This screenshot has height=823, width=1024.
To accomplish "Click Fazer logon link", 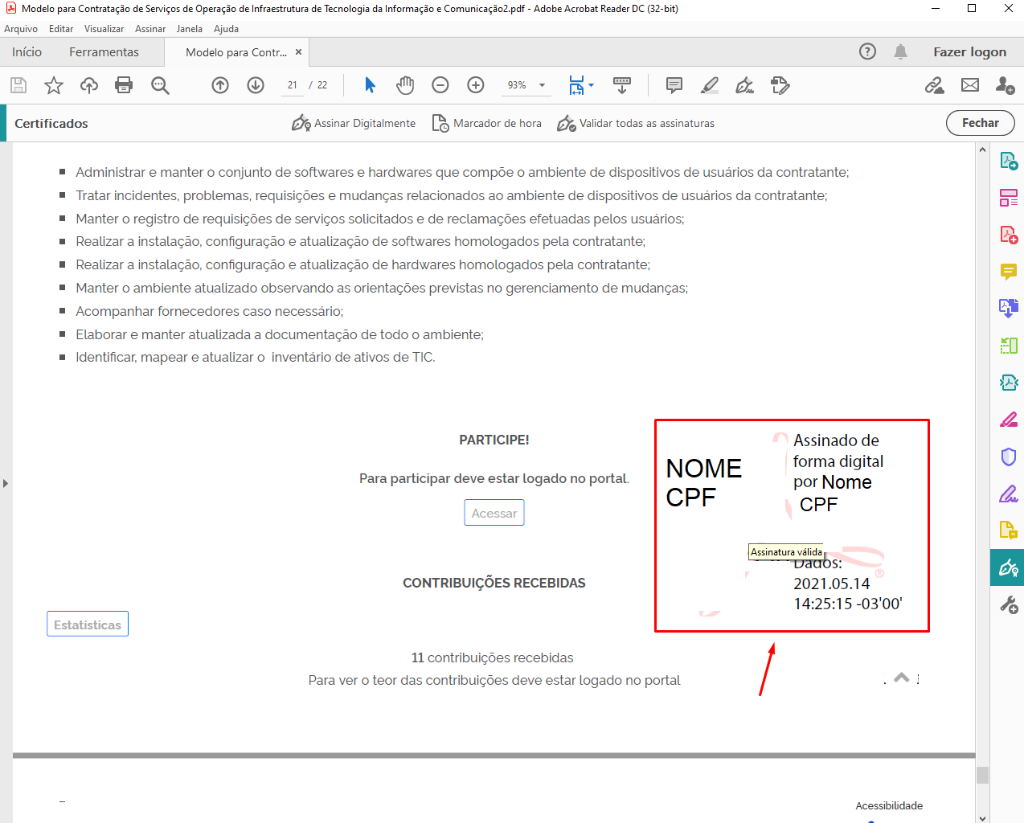I will pos(969,52).
